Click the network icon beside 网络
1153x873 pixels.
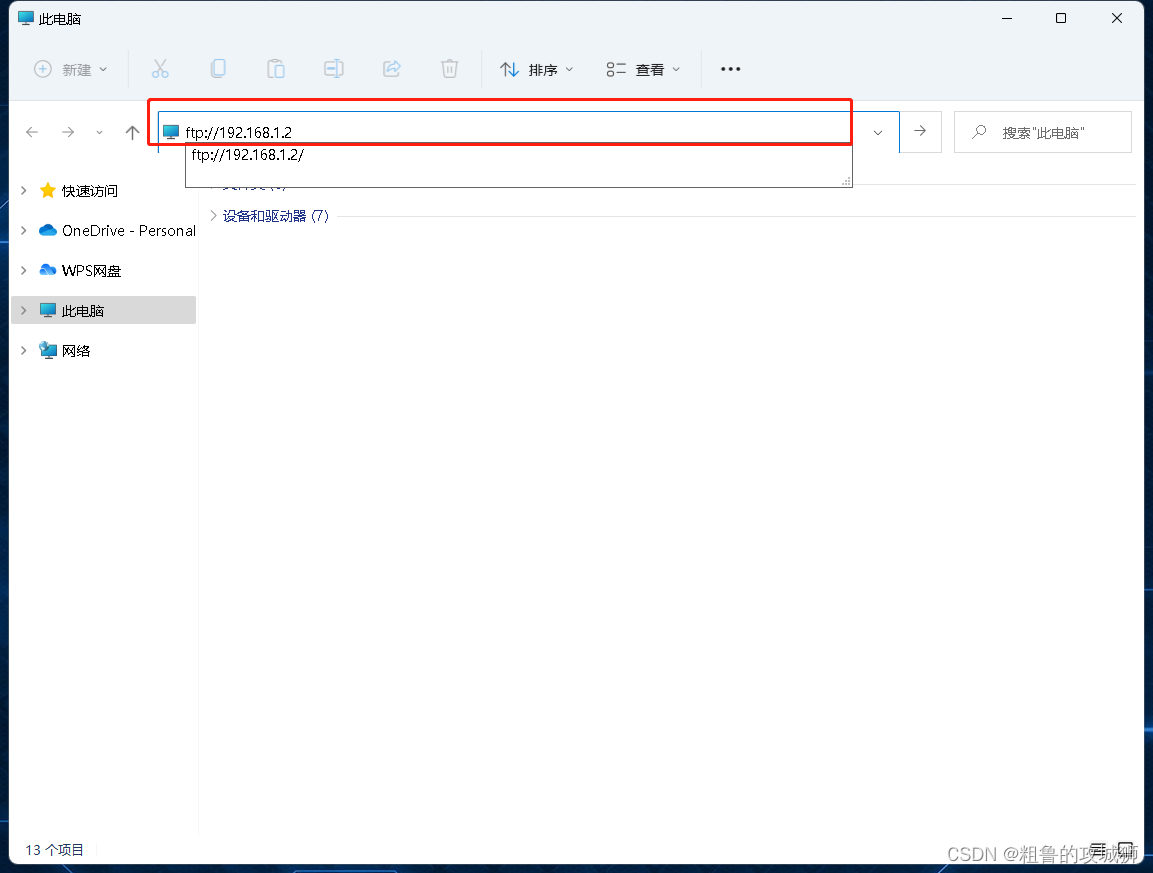(48, 351)
